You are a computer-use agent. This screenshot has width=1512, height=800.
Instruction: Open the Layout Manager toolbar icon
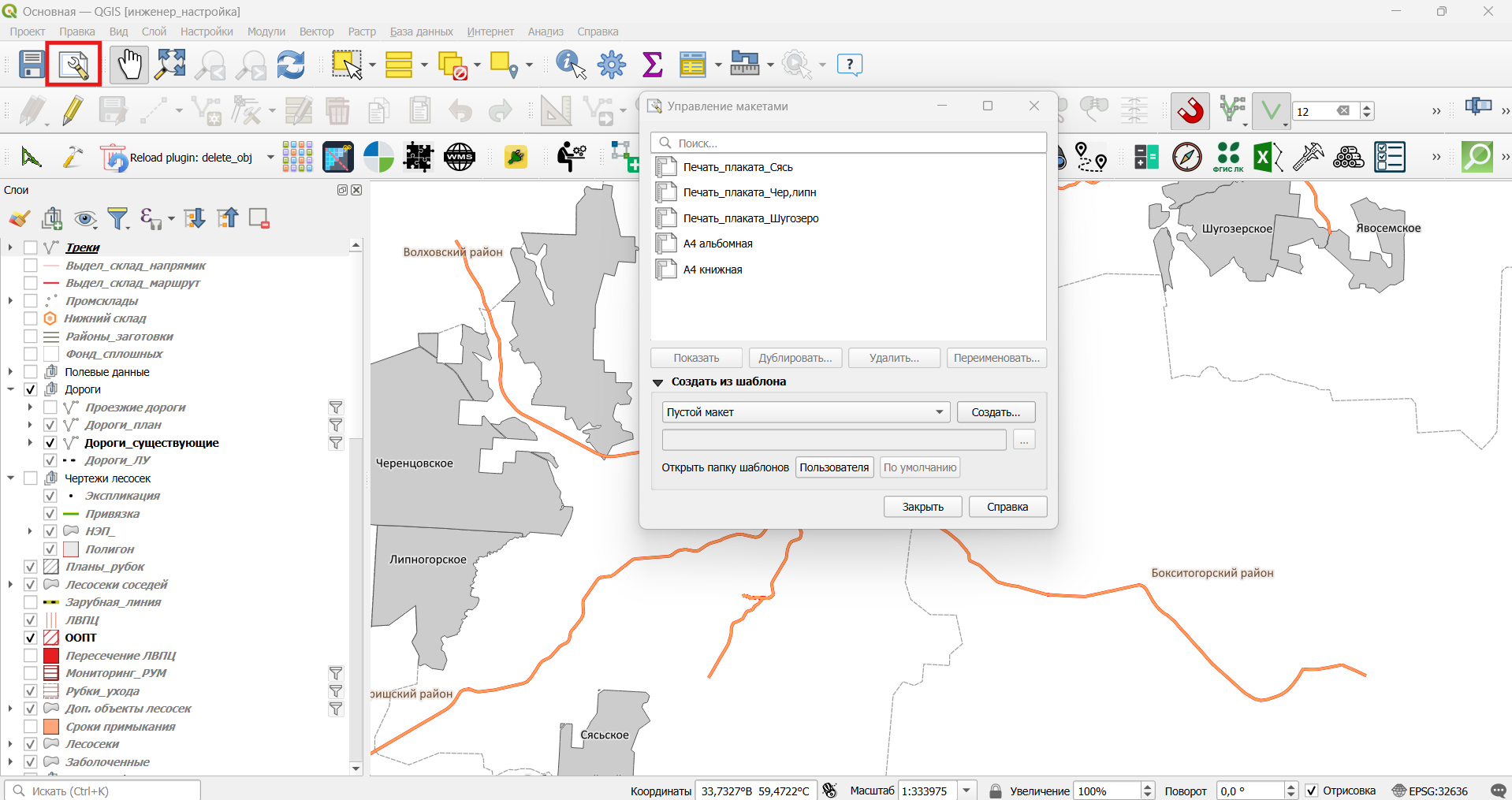(x=73, y=64)
